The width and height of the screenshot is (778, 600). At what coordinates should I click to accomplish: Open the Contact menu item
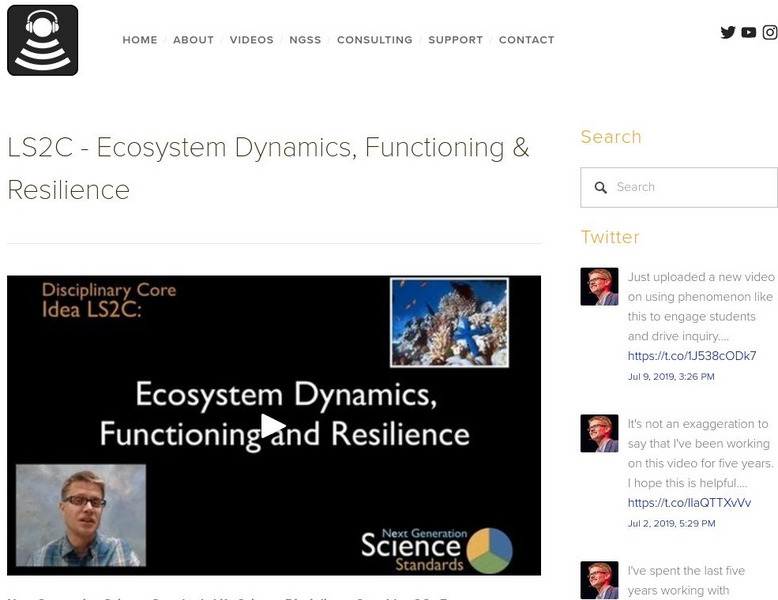pyautogui.click(x=526, y=40)
